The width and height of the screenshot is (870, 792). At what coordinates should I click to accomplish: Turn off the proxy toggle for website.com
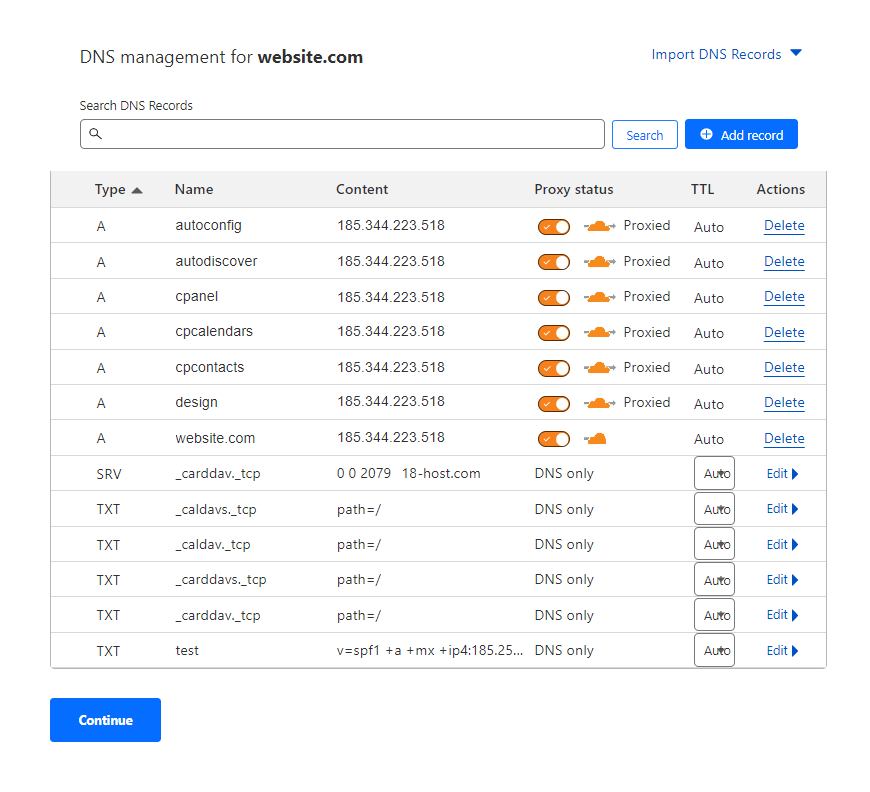(554, 439)
